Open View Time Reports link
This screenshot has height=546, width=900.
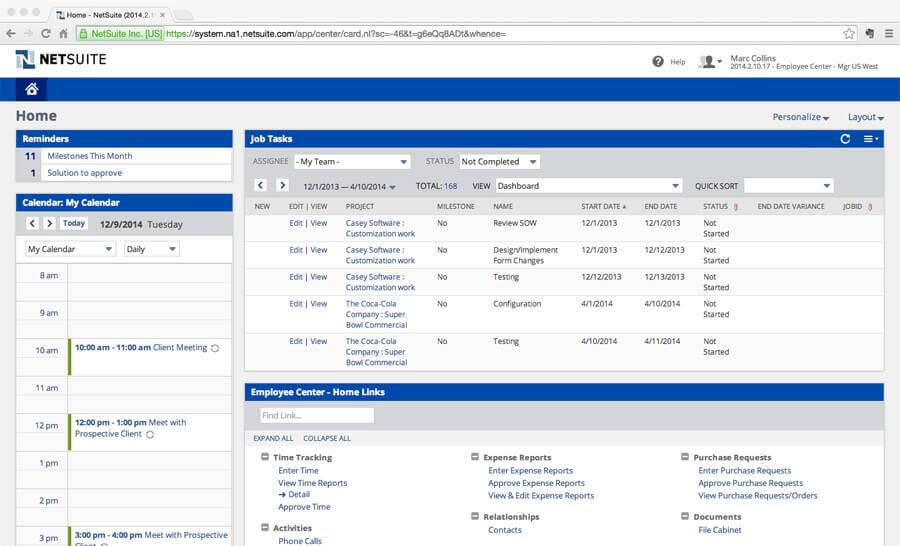(x=312, y=483)
